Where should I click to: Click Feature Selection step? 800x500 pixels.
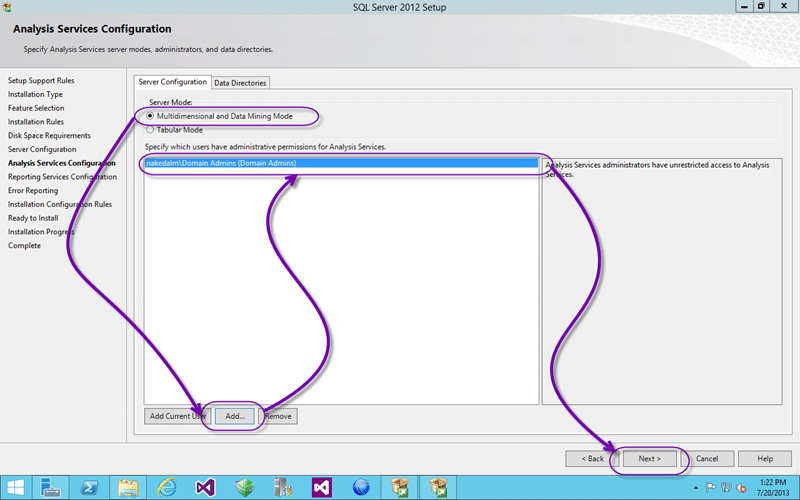click(36, 108)
